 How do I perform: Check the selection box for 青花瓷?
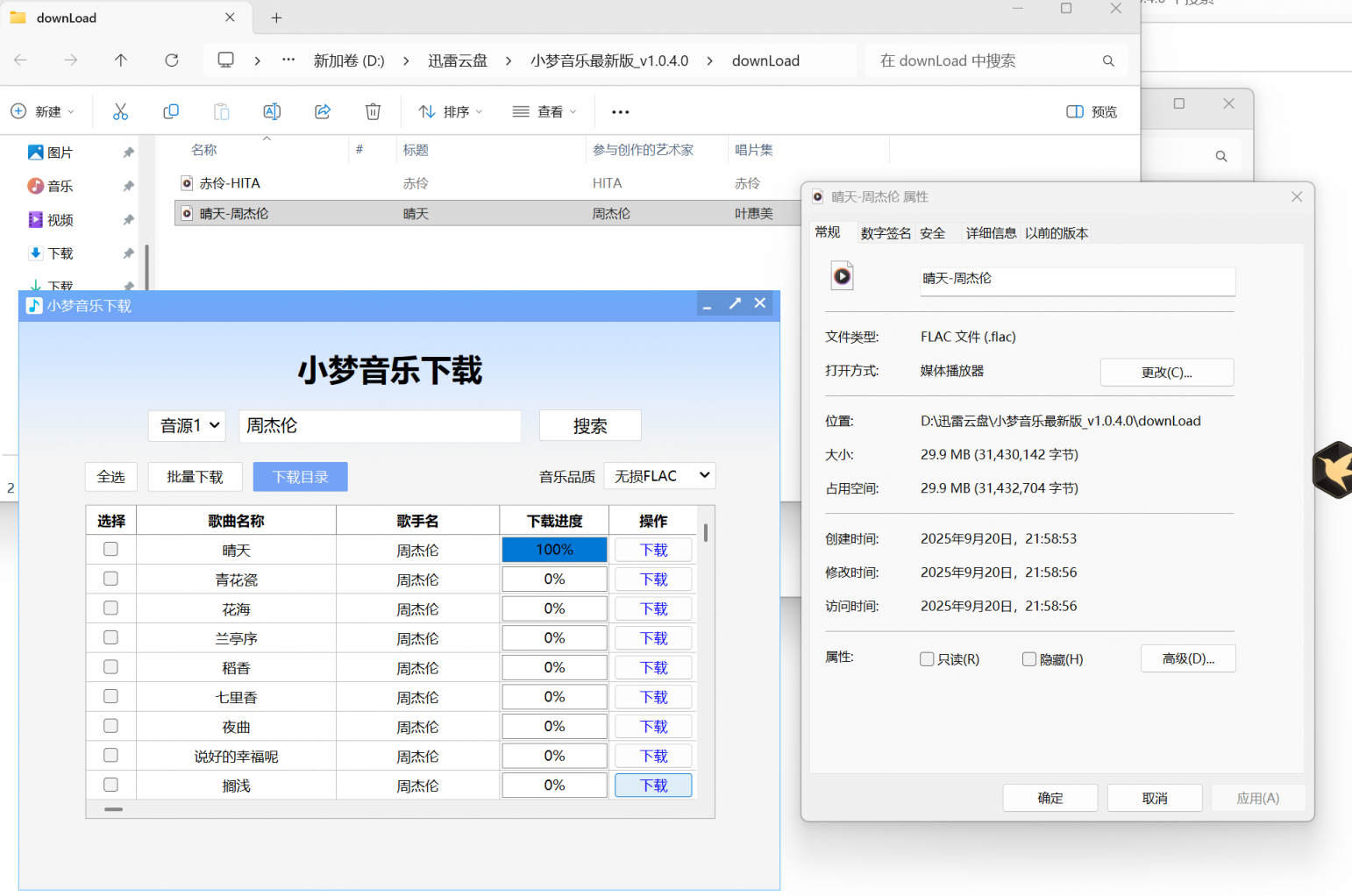(110, 579)
